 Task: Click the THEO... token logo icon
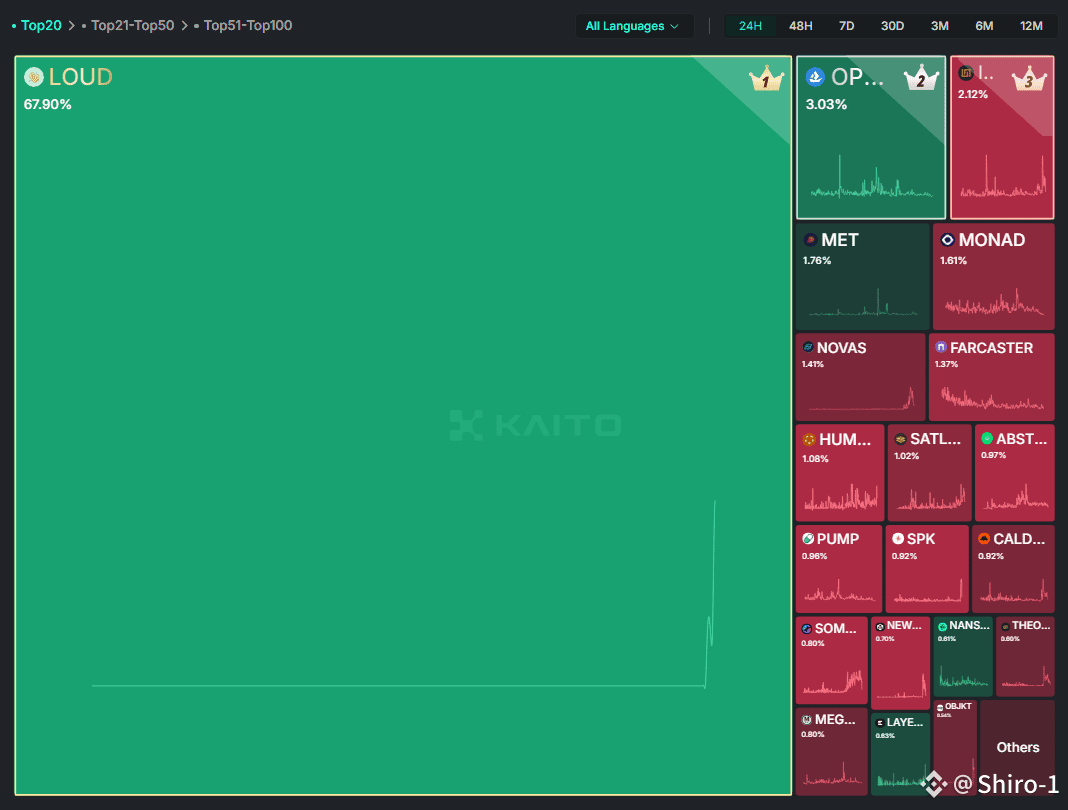tap(1005, 626)
